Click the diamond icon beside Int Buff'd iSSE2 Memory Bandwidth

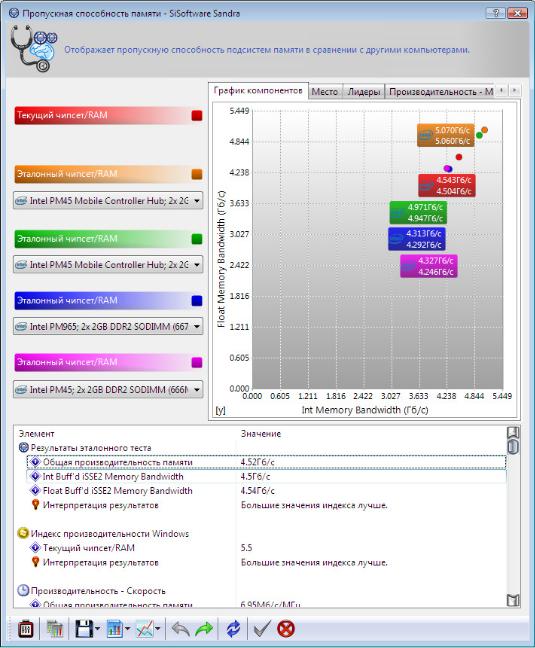pos(35,476)
